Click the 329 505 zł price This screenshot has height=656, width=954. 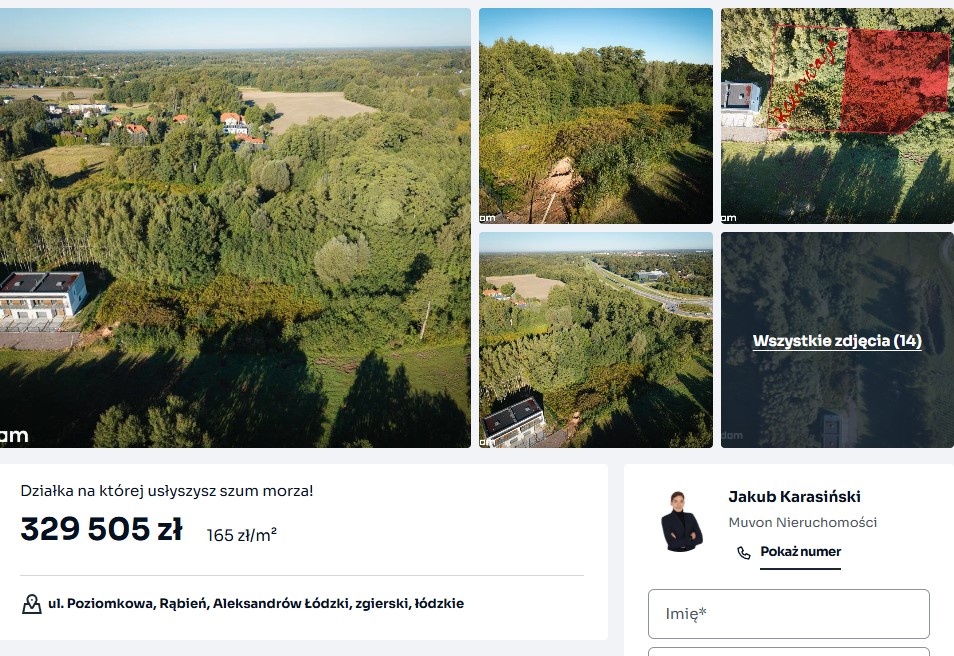pyautogui.click(x=101, y=529)
